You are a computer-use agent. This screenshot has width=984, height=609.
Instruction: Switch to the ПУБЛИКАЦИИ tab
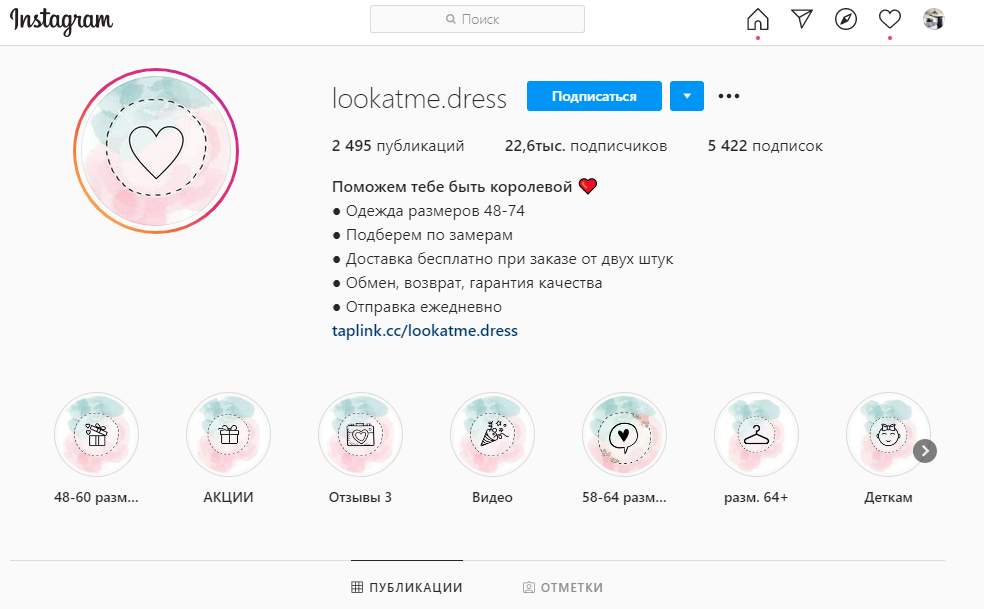pyautogui.click(x=406, y=588)
